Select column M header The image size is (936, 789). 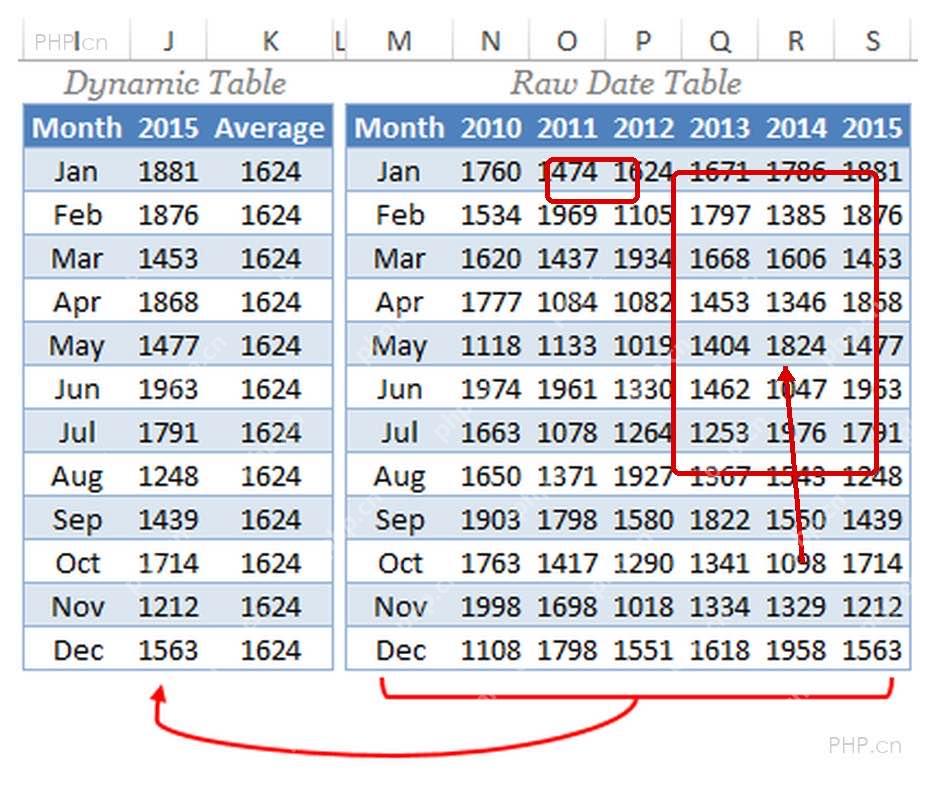coord(399,41)
